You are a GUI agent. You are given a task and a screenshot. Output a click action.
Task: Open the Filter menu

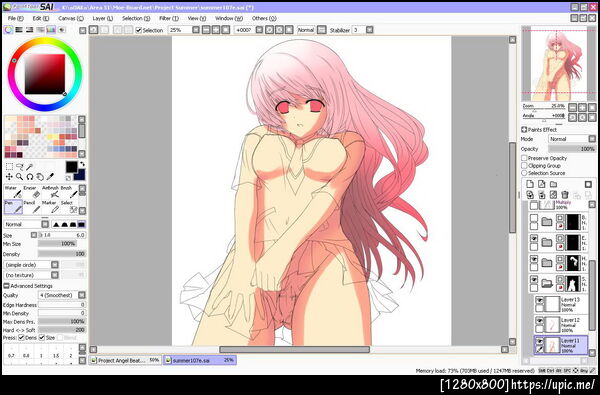tap(169, 18)
